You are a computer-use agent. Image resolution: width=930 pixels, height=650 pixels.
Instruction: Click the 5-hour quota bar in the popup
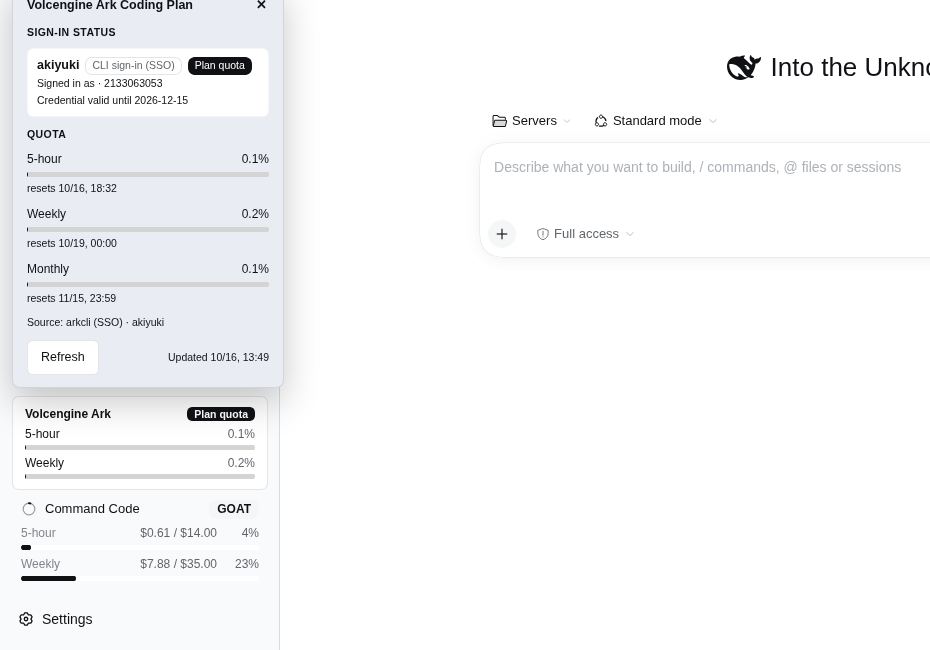[x=148, y=174]
